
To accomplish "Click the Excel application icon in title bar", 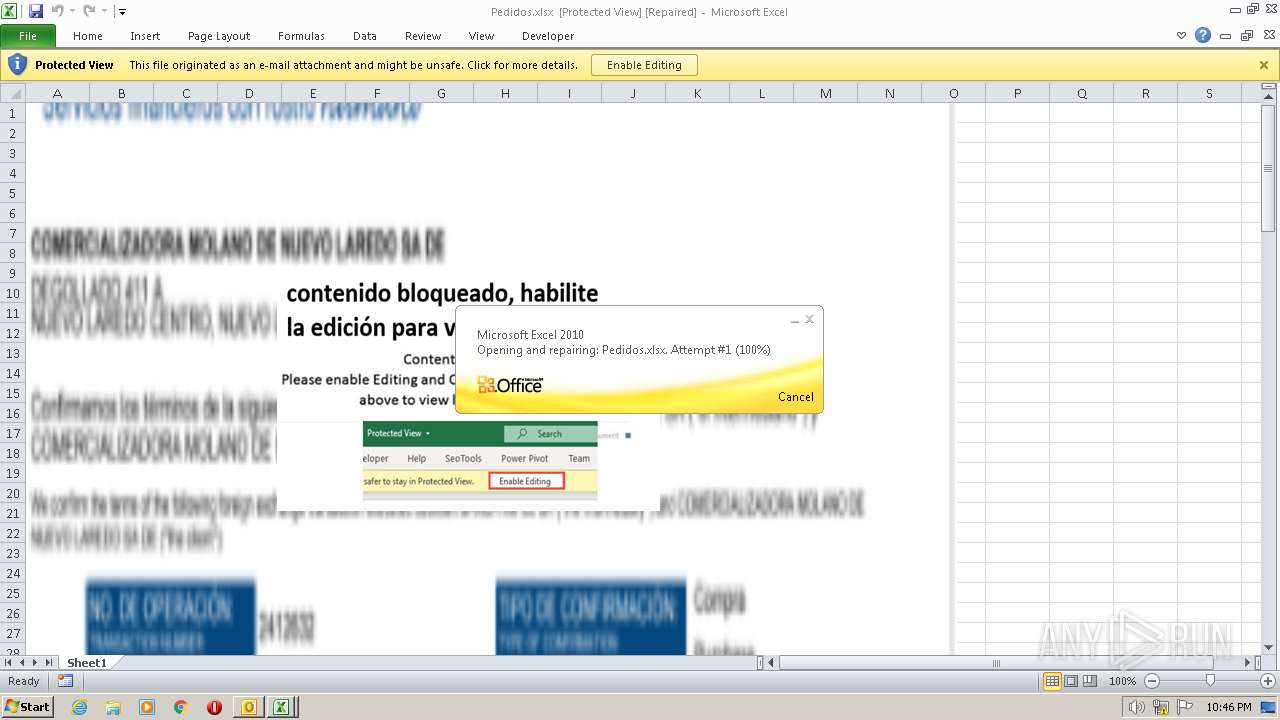I will 11,11.
